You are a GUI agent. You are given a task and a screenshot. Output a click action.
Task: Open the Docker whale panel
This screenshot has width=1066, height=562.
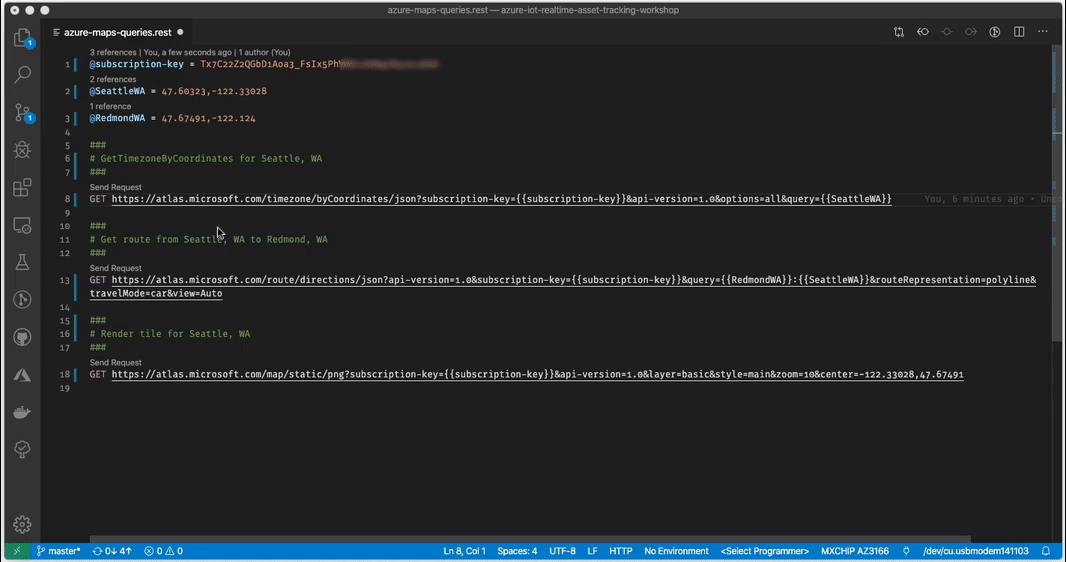pyautogui.click(x=22, y=412)
